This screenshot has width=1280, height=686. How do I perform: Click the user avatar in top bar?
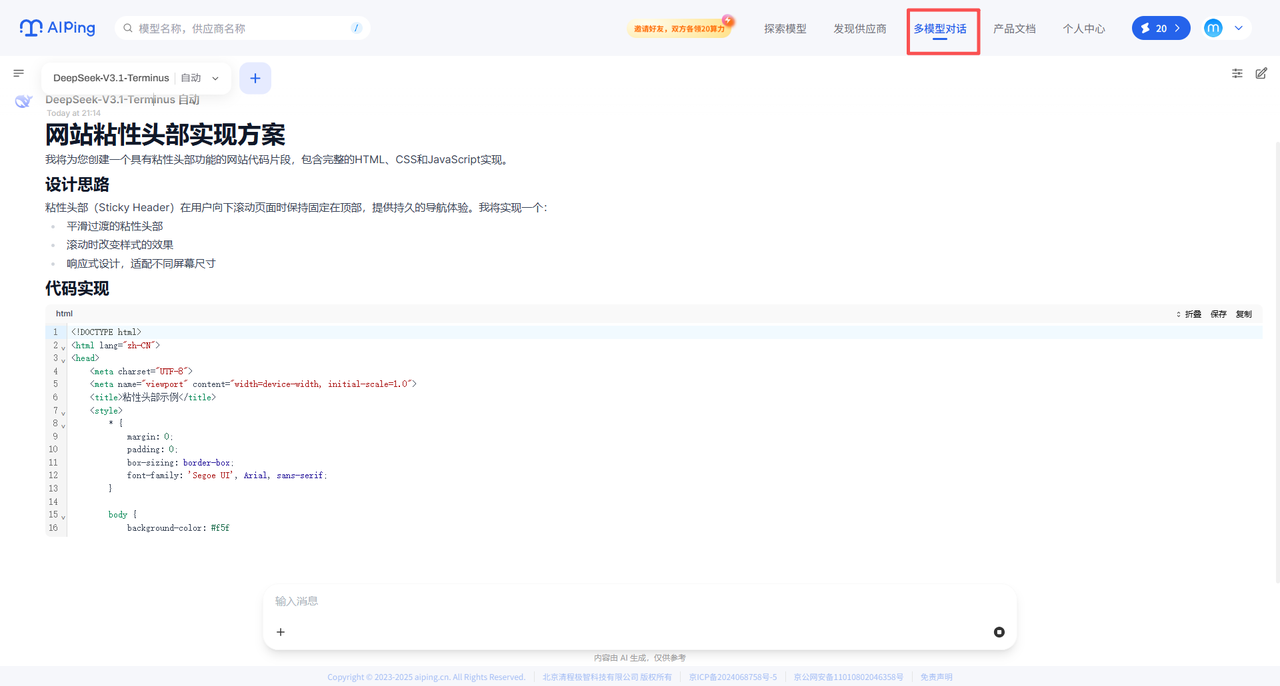1213,28
